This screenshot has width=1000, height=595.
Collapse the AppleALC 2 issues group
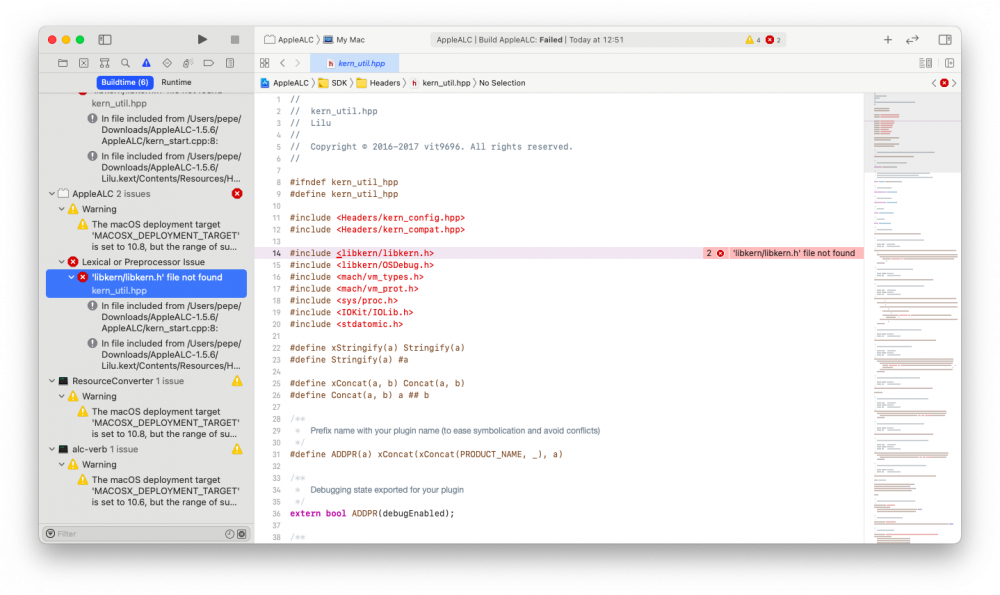point(52,194)
